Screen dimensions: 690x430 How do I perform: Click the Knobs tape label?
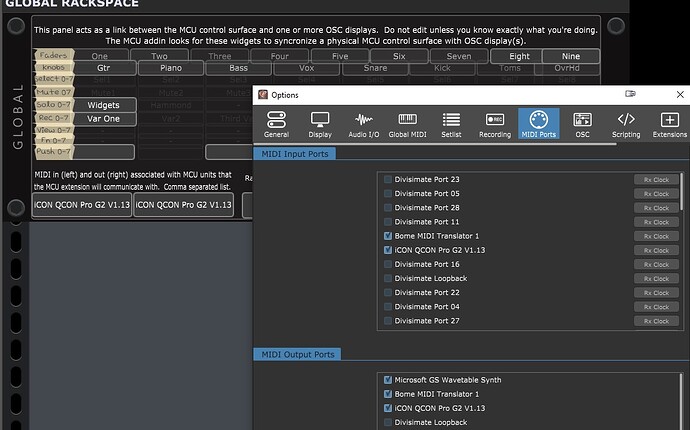pos(54,67)
